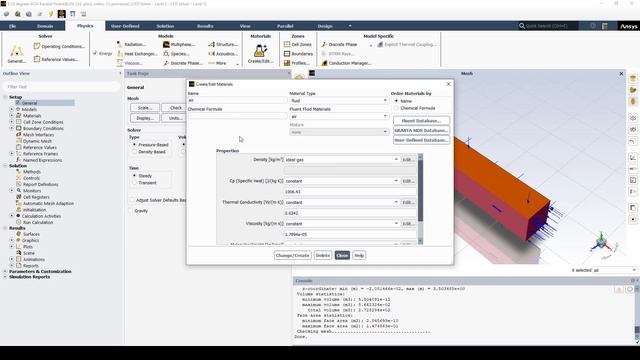Open the Fluent Fluid Materials dropdown
The image size is (640, 360).
339,116
